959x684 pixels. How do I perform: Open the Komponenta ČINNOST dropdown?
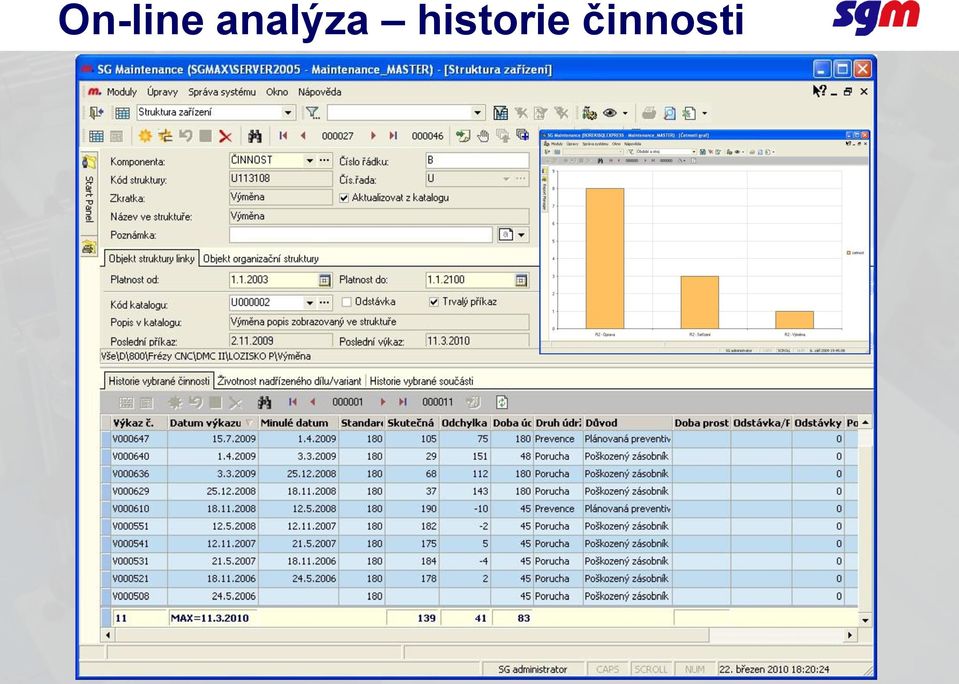(x=309, y=160)
